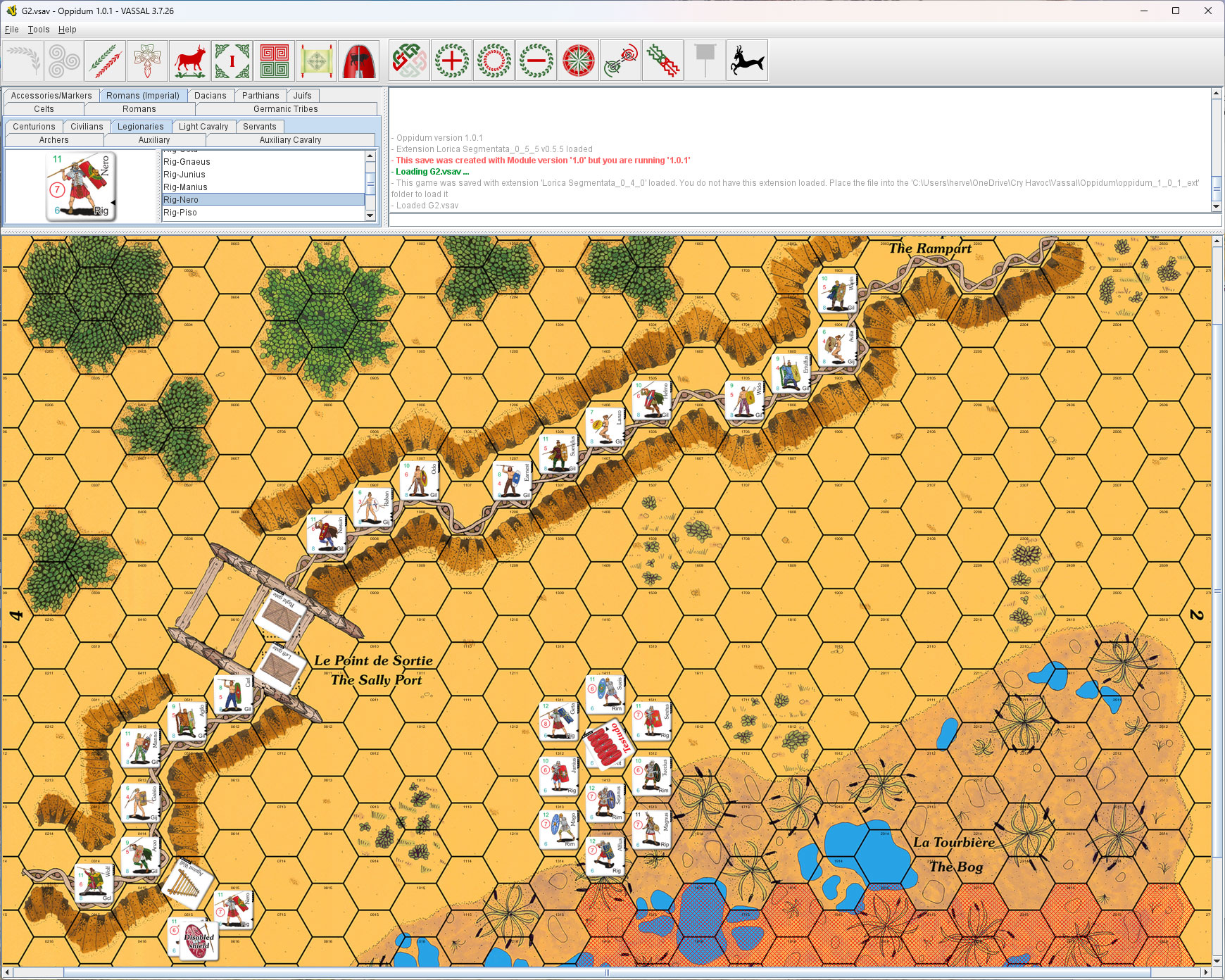
Task: Select the Testudo marker on the map
Action: tap(610, 745)
